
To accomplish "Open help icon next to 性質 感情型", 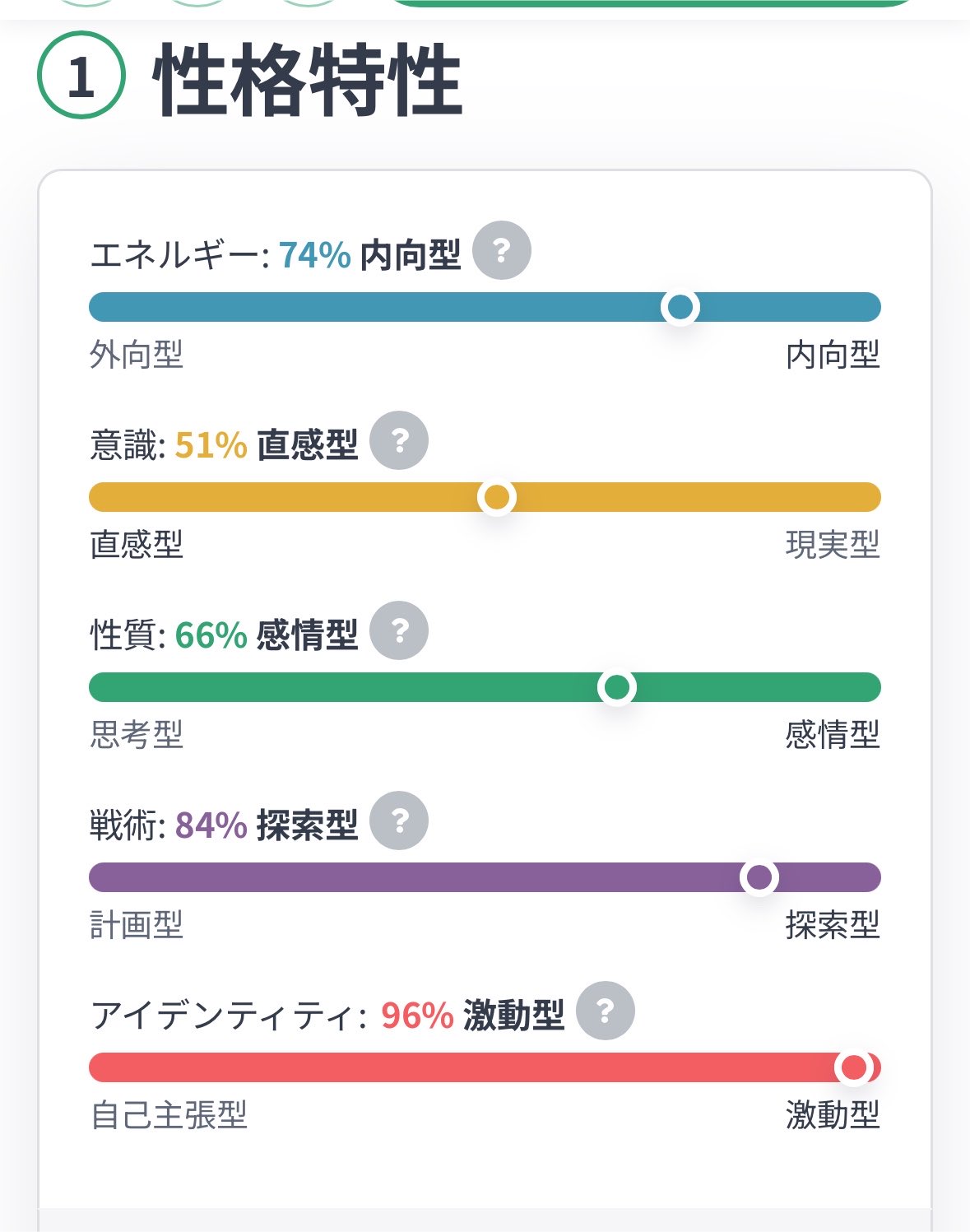I will (x=399, y=631).
